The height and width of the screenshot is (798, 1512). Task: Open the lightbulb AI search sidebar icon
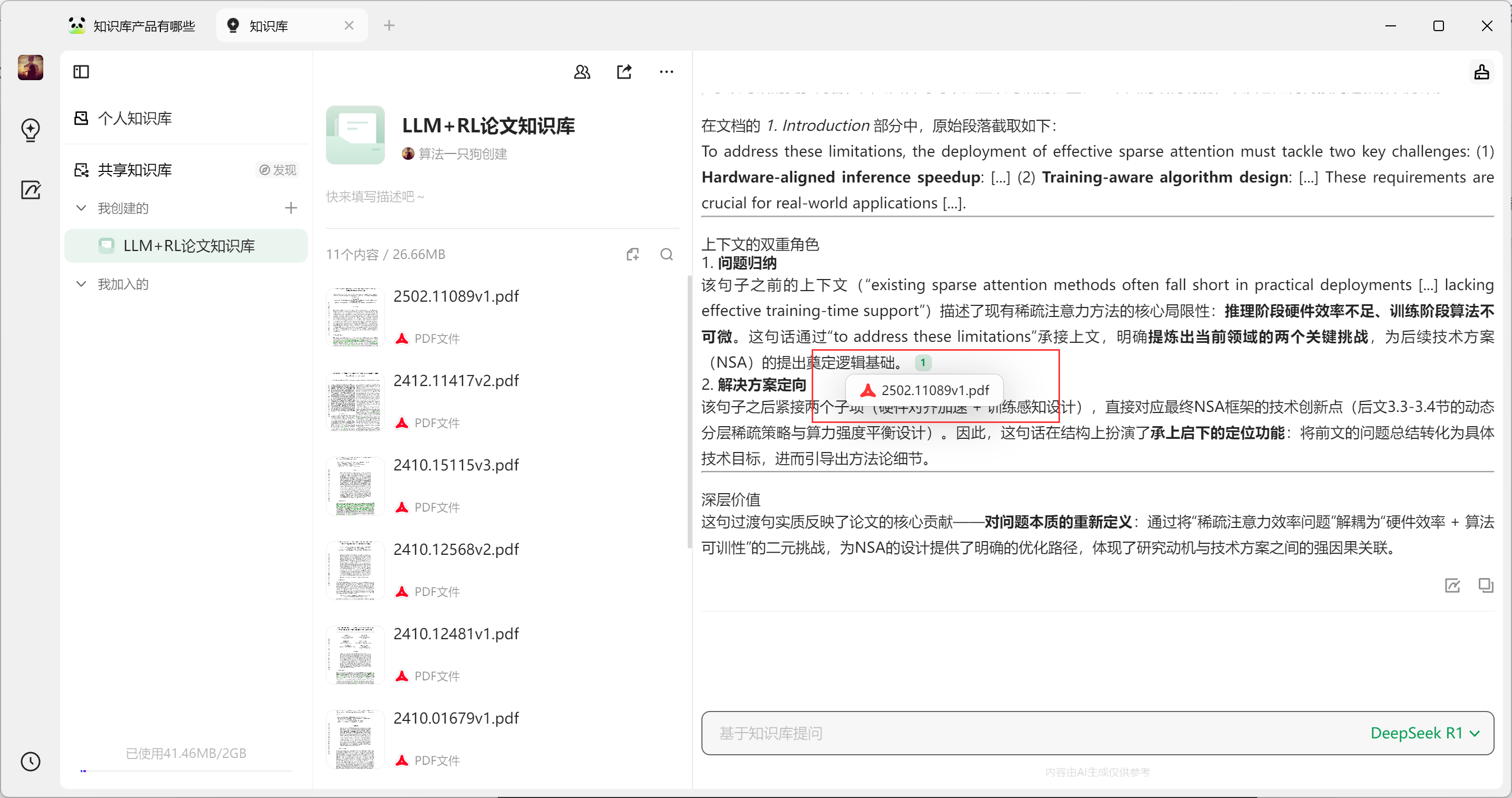click(x=31, y=130)
